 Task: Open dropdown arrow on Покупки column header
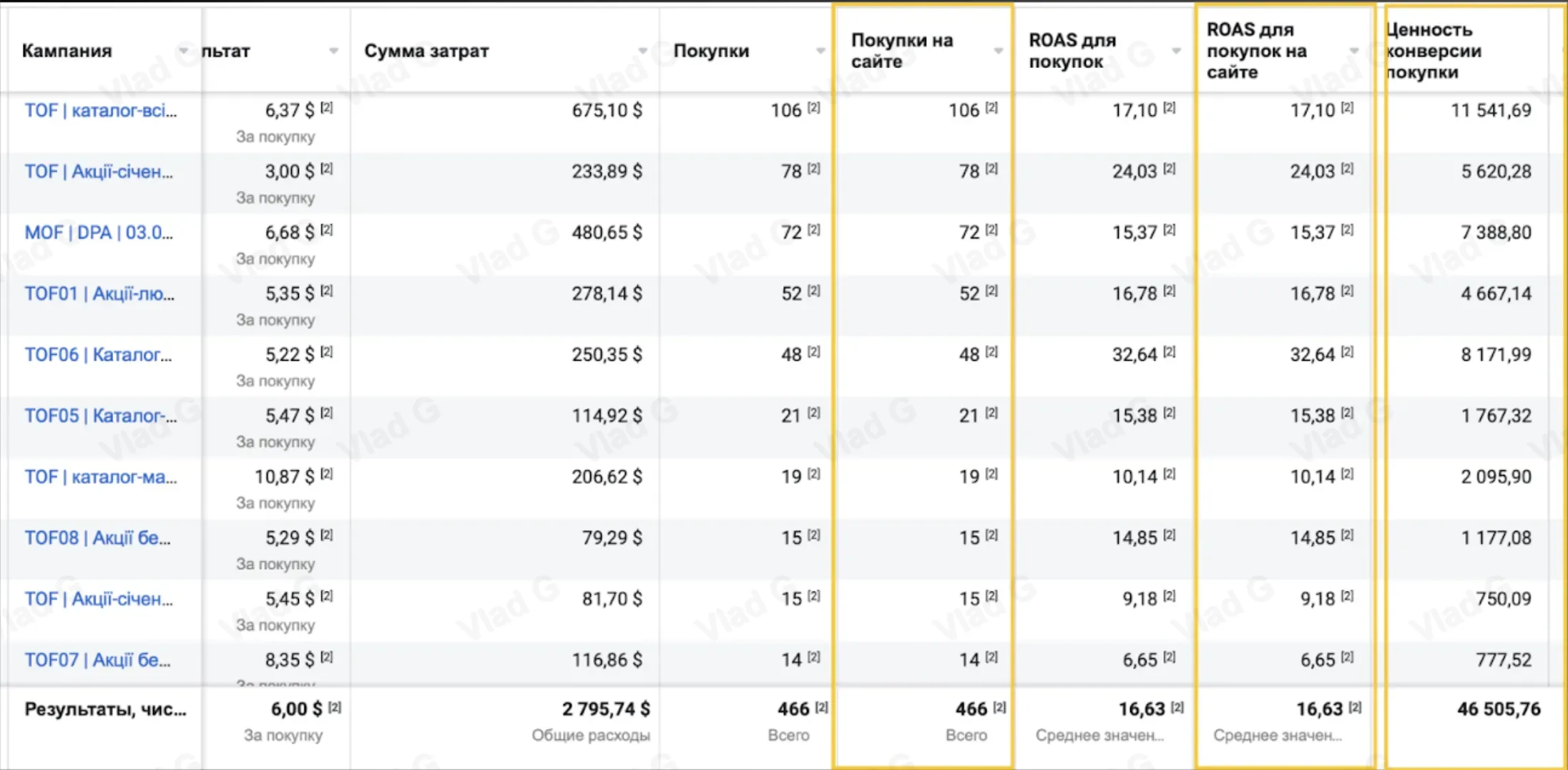(x=820, y=51)
